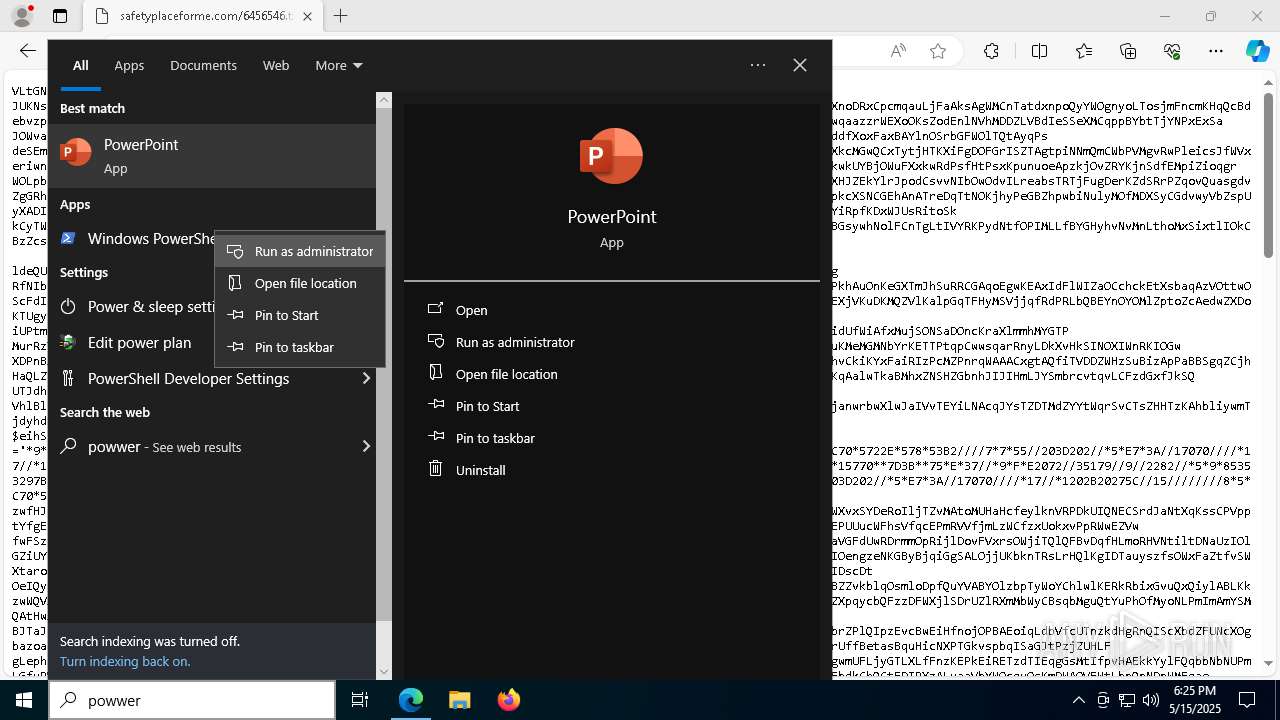Add page to favorites star icon

pyautogui.click(x=938, y=51)
